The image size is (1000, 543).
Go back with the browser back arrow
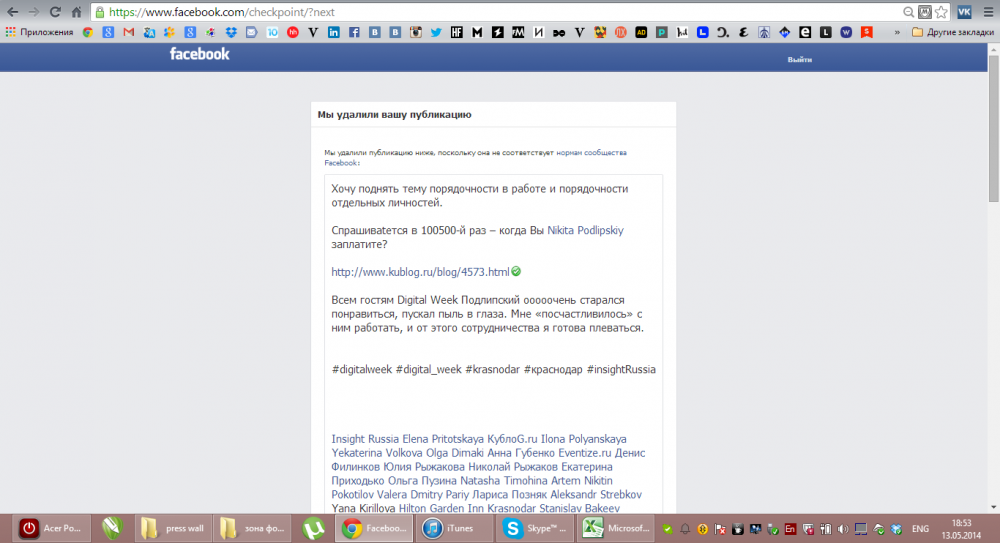tap(13, 12)
